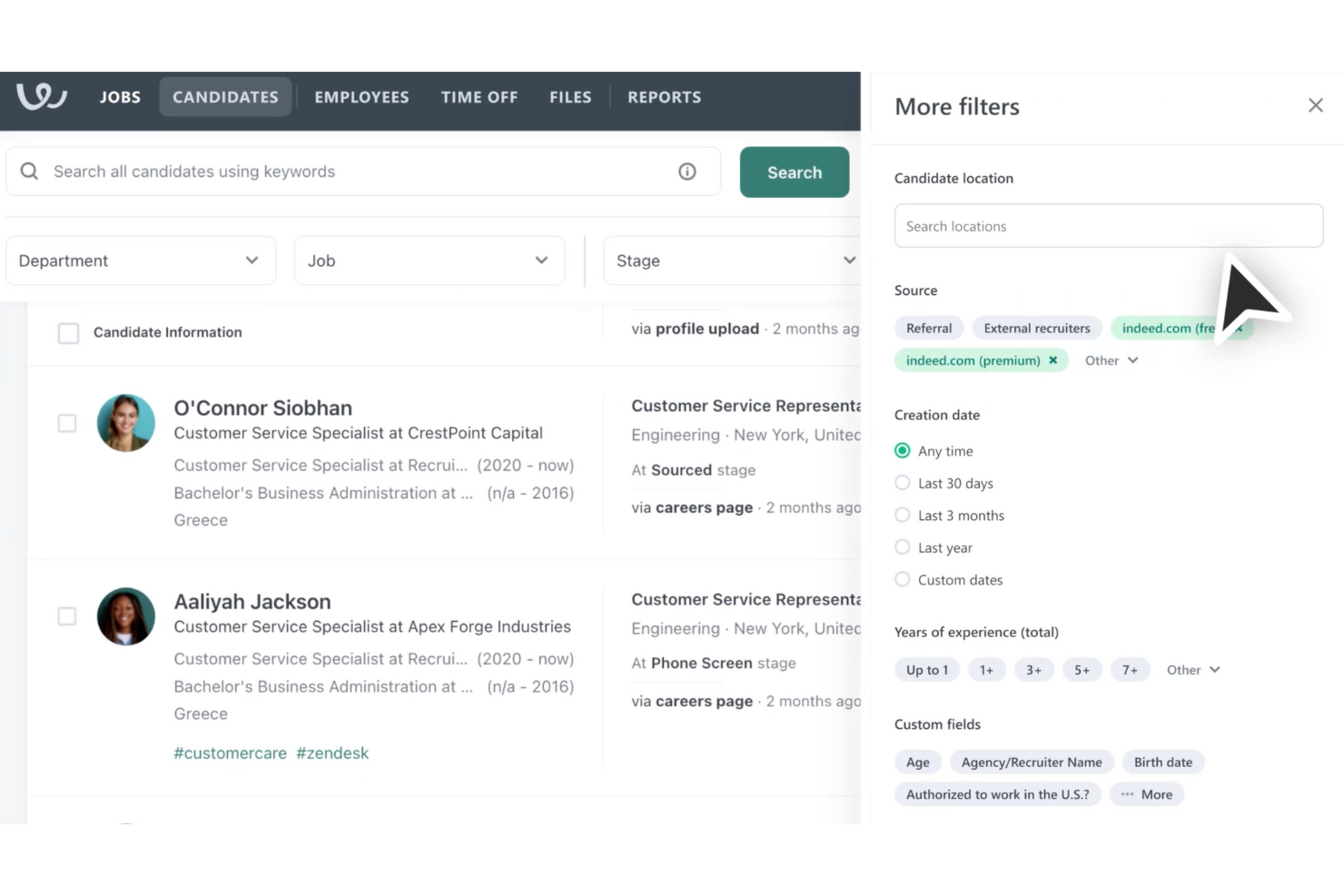Viewport: 1344px width, 896px height.
Task: Select the Referral source filter
Action: click(x=928, y=328)
